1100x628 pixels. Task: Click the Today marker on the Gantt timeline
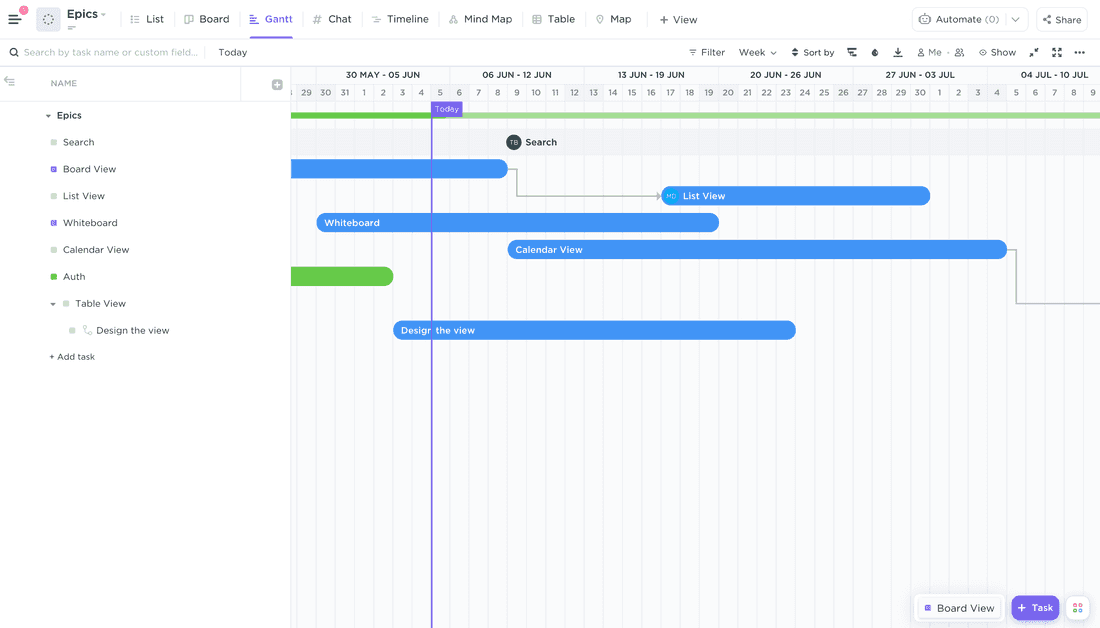(x=446, y=108)
